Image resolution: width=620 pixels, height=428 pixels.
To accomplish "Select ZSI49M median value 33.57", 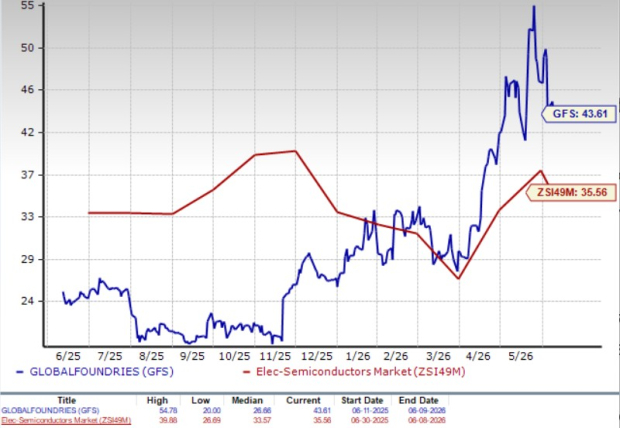I will pyautogui.click(x=263, y=420).
